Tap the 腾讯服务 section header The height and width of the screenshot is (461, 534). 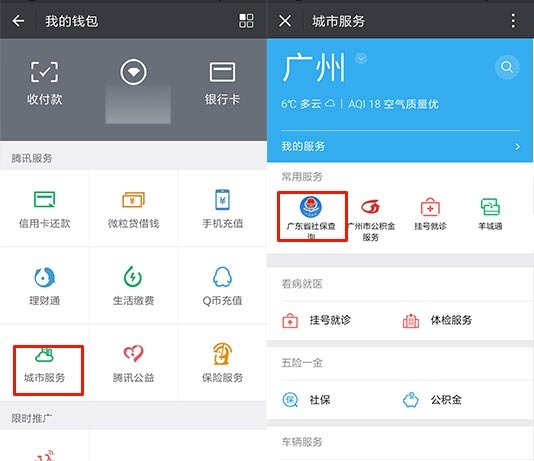pos(32,158)
